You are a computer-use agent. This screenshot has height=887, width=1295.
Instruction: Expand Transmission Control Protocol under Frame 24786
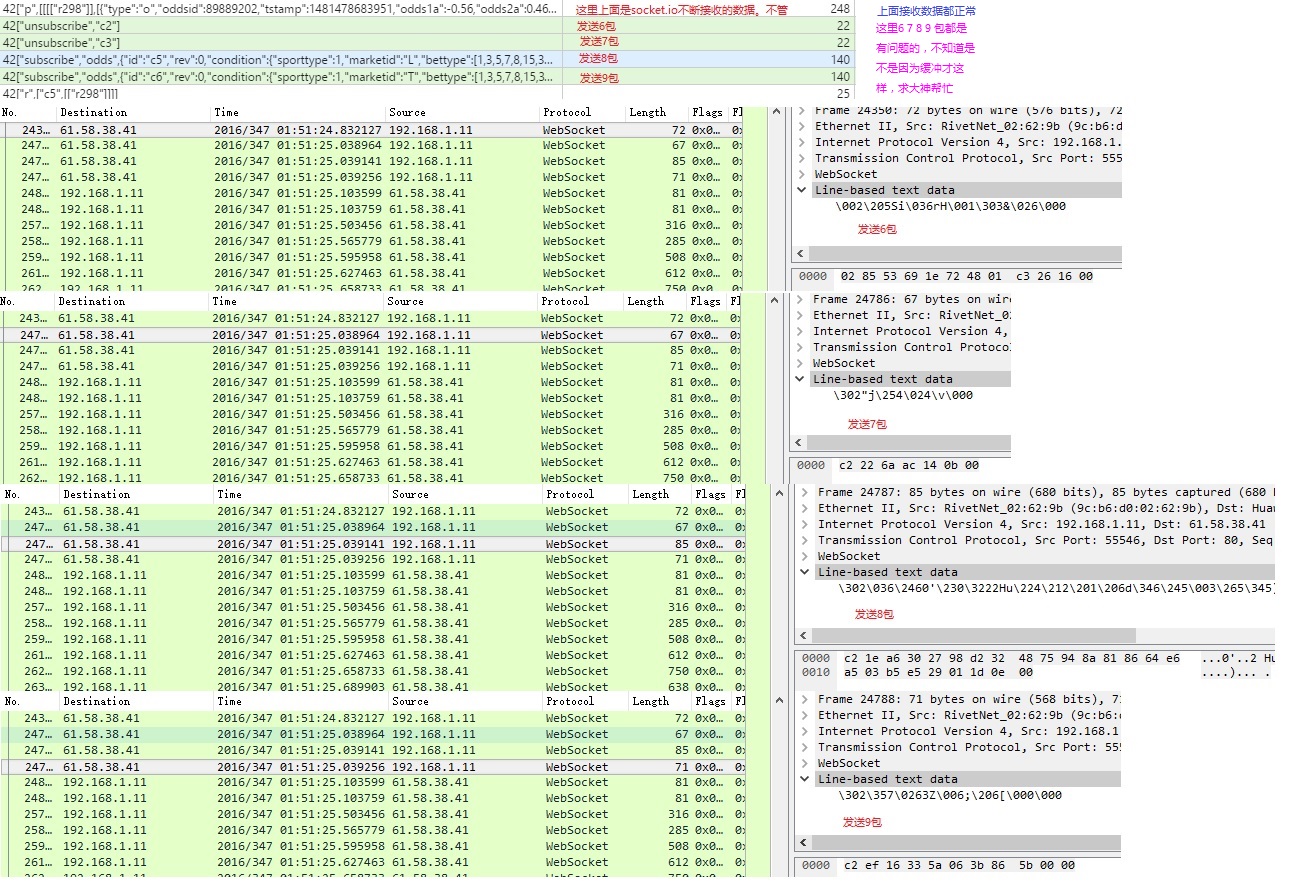click(799, 347)
